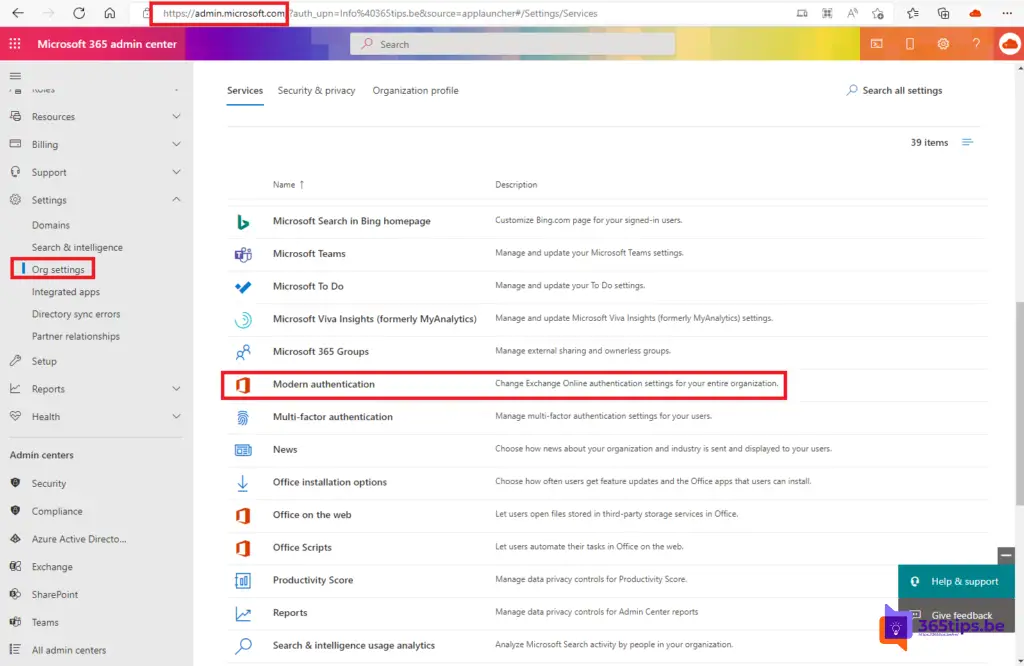
Task: Click the Multi-factor authentication fingerprint icon
Action: [x=243, y=417]
